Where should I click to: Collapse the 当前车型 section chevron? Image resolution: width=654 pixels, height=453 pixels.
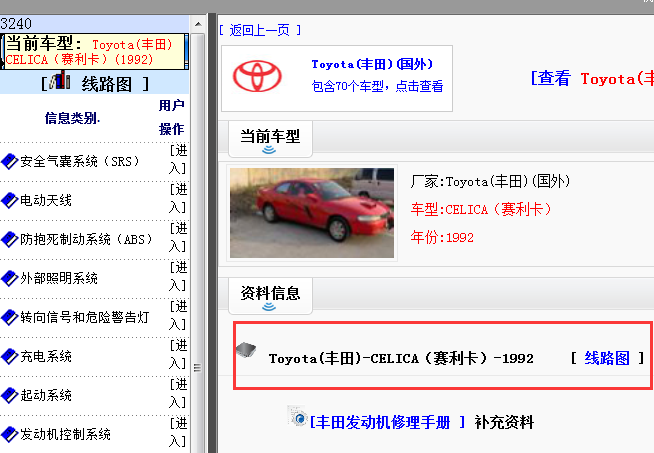click(x=269, y=150)
